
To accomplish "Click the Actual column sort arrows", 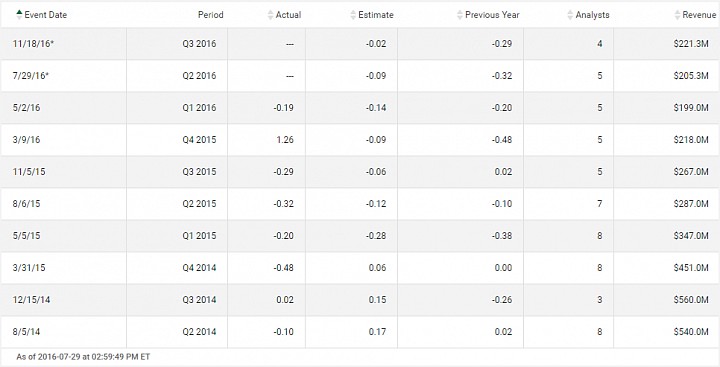I will (270, 15).
